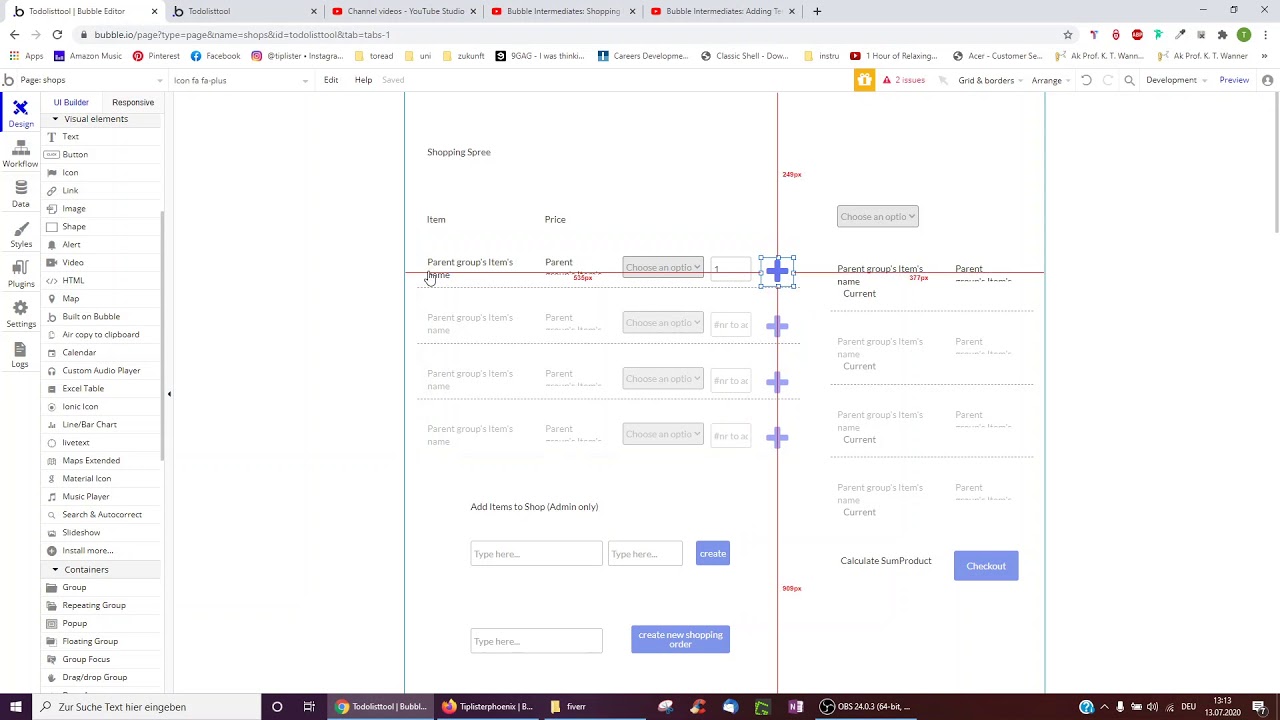The height and width of the screenshot is (720, 1280).
Task: Open 'Choose an option' dropdown in fourth item row
Action: (x=662, y=434)
